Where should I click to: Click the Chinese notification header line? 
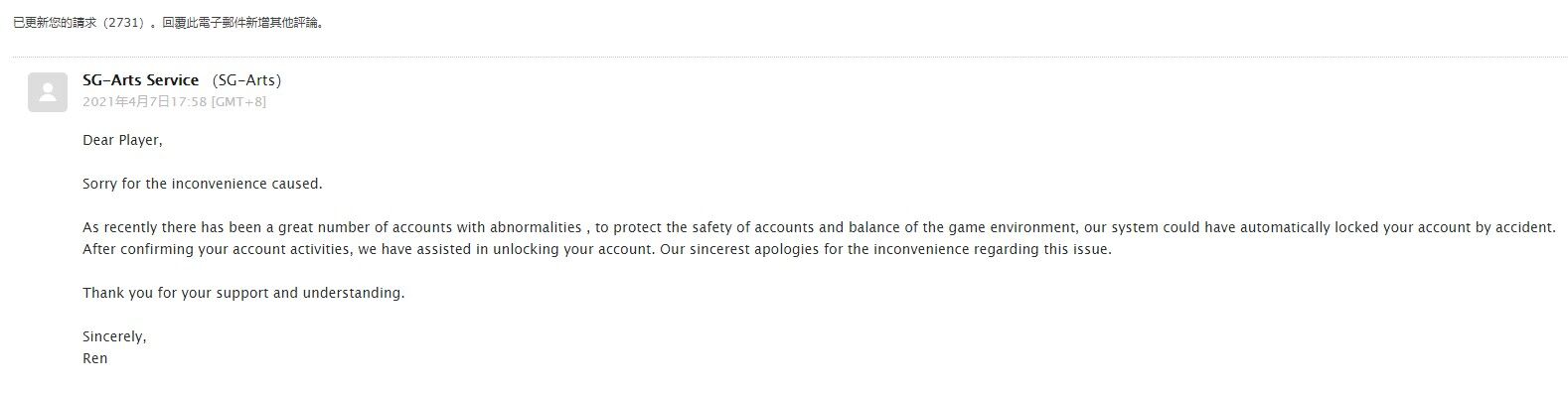169,23
